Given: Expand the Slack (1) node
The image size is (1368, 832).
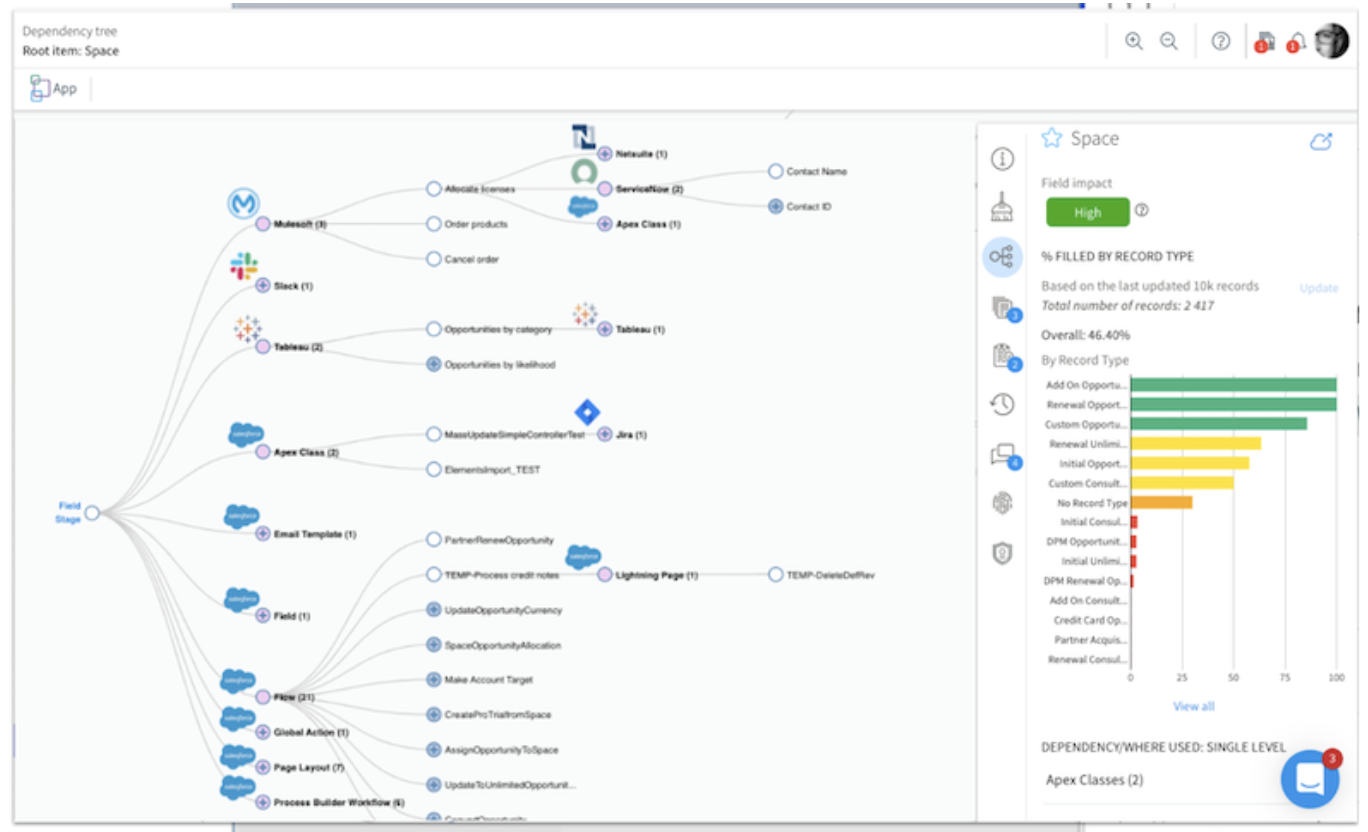Looking at the screenshot, I should (263, 285).
